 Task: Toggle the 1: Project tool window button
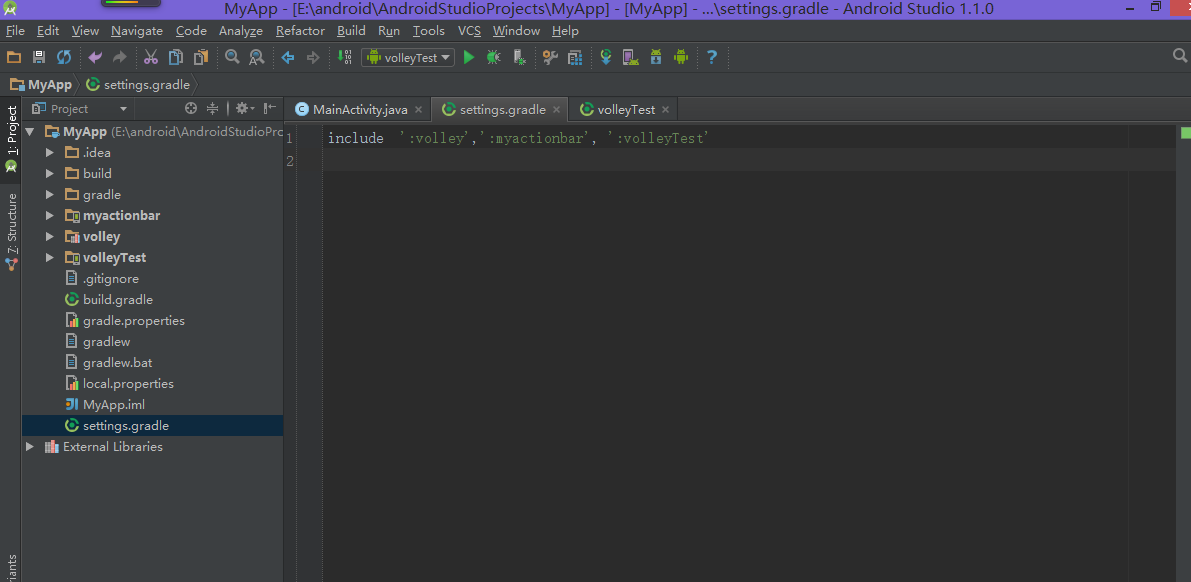pos(11,138)
